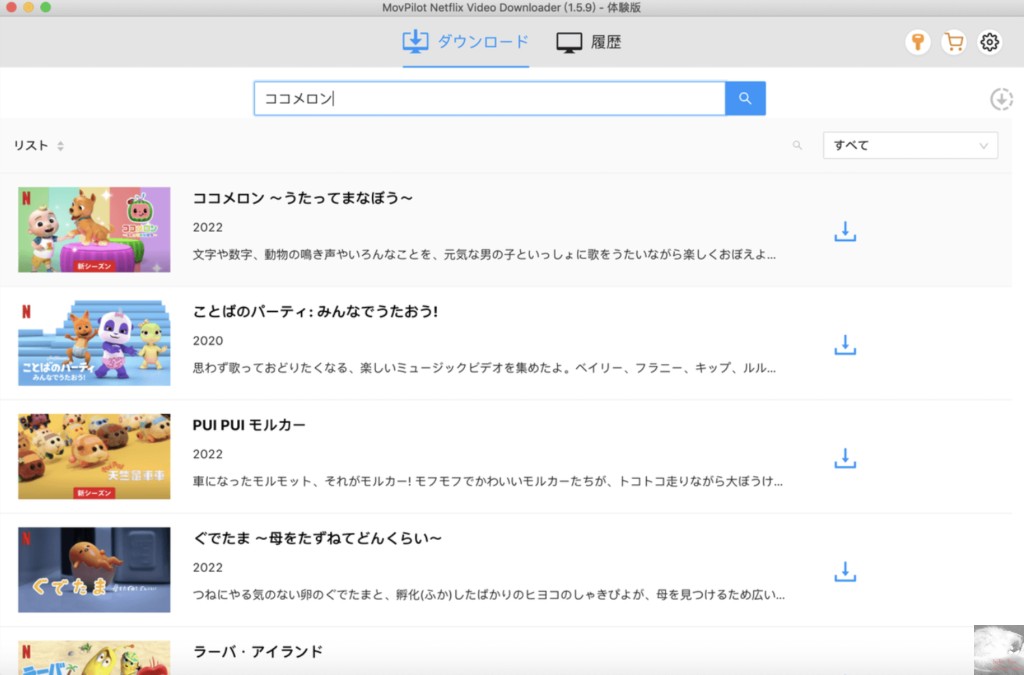The image size is (1024, 675).
Task: Click title PUI PUI モルカー
Action: coord(249,425)
